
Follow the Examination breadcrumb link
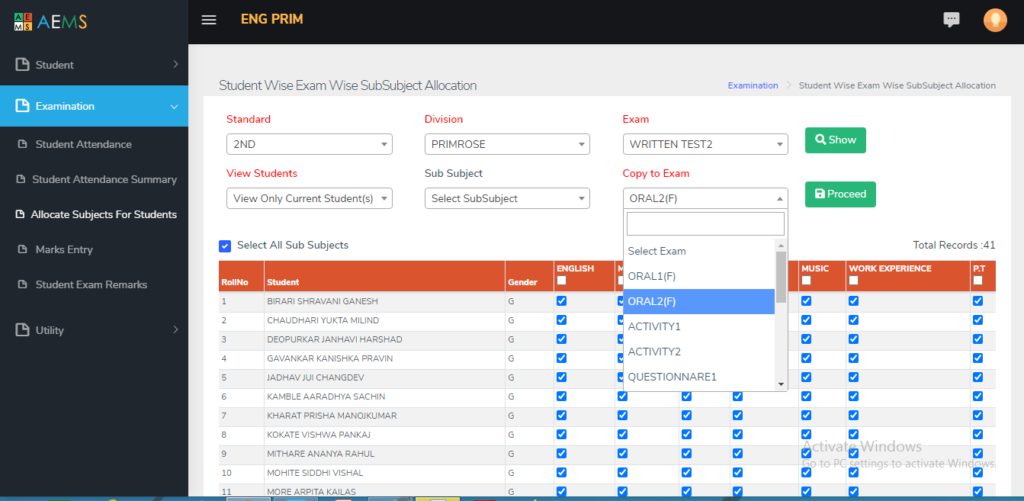[753, 86]
